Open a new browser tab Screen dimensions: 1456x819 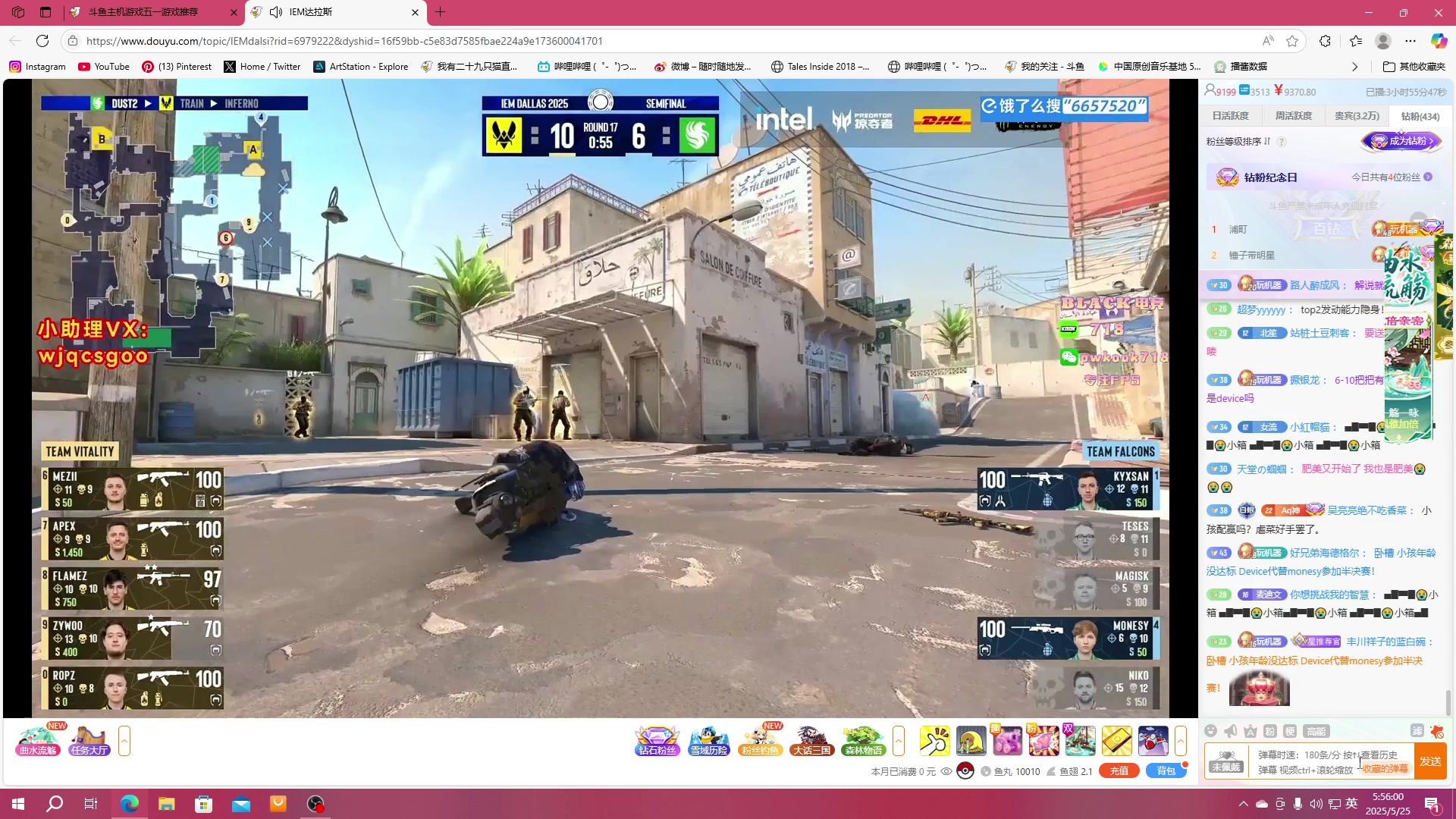(441, 12)
